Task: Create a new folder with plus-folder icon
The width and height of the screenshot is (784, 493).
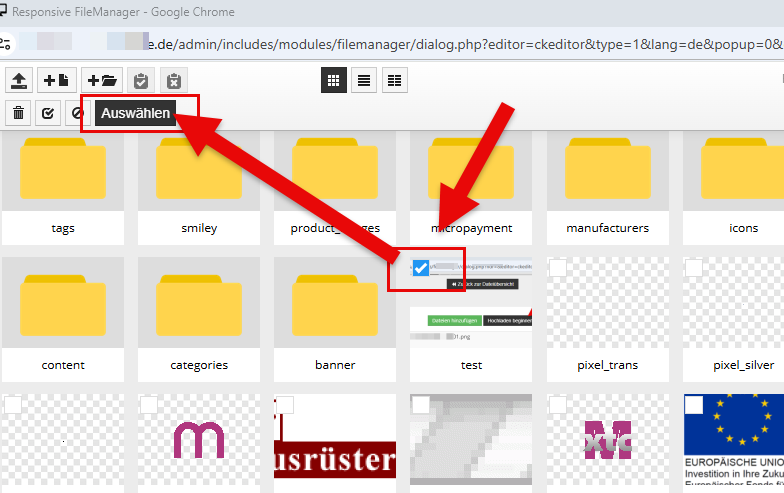Action: pyautogui.click(x=102, y=81)
